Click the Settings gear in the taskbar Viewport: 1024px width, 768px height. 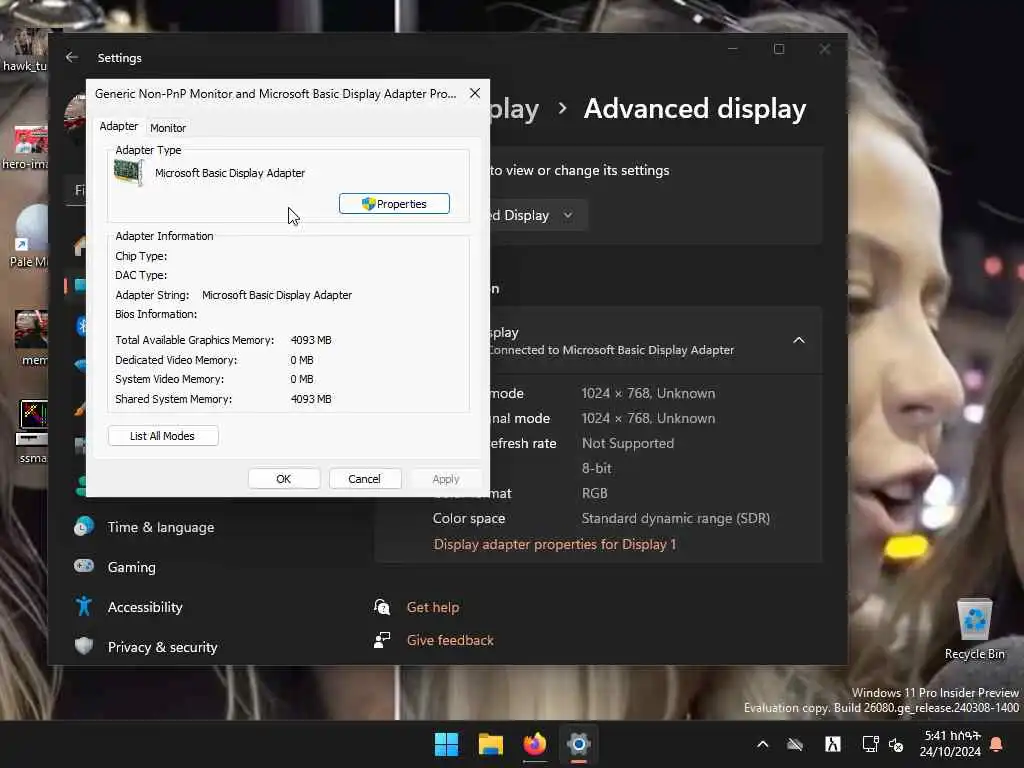click(x=579, y=744)
